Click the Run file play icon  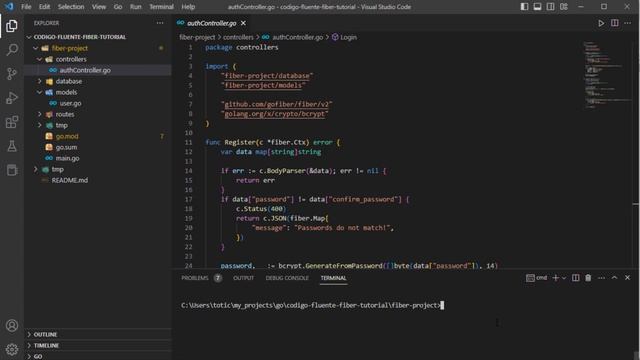[601, 23]
